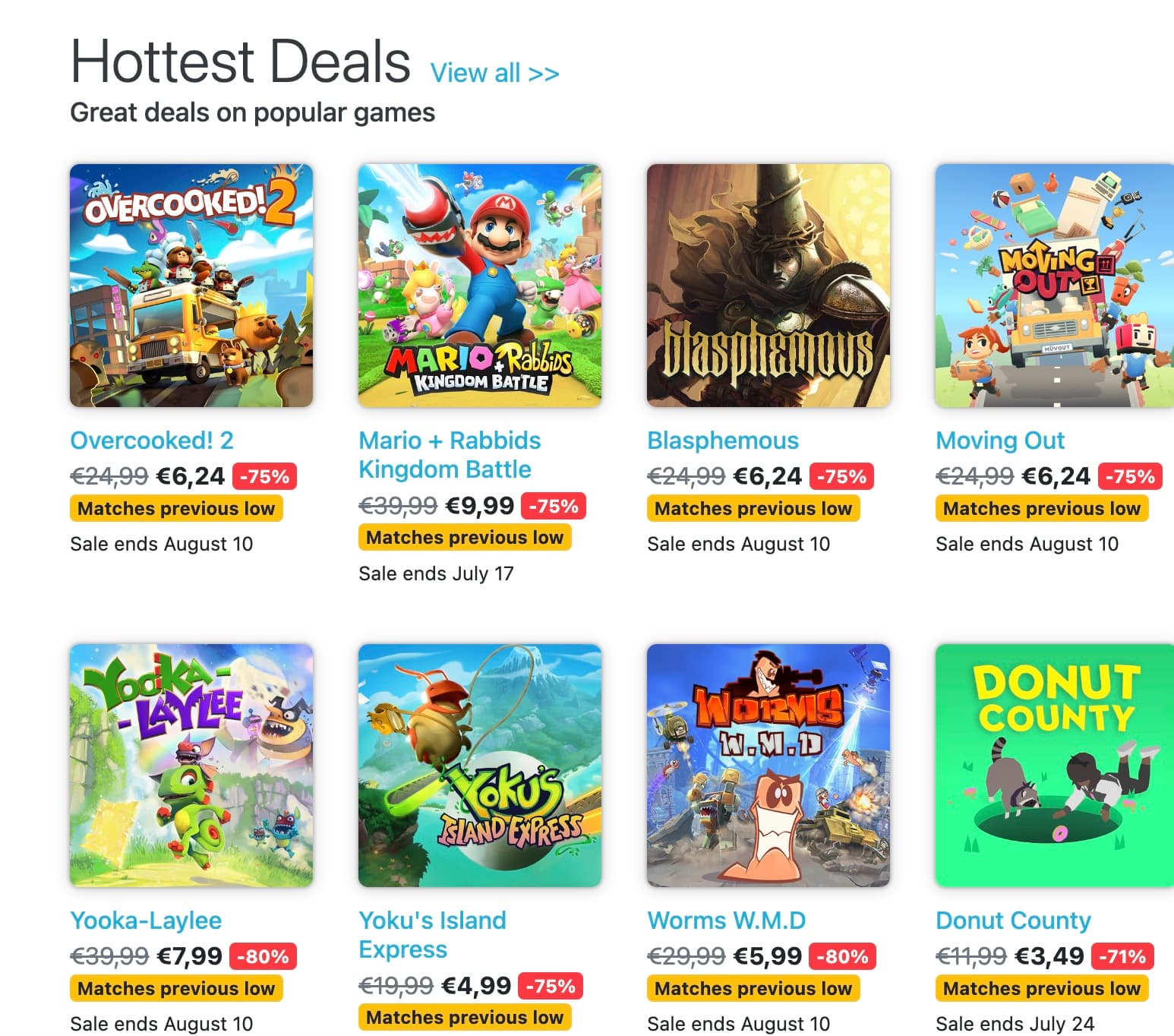Click Matches previous low under Blasphemous
This screenshot has height=1036, width=1174.
pos(753,509)
